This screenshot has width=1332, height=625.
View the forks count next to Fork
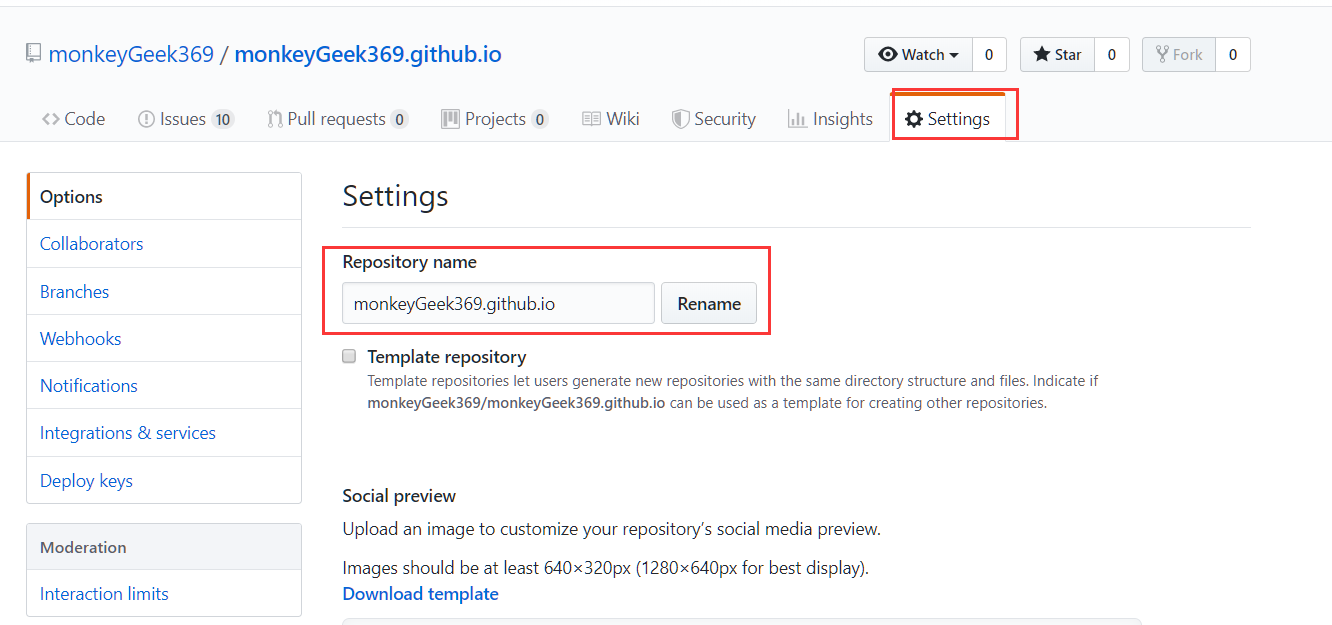pyautogui.click(x=1233, y=55)
